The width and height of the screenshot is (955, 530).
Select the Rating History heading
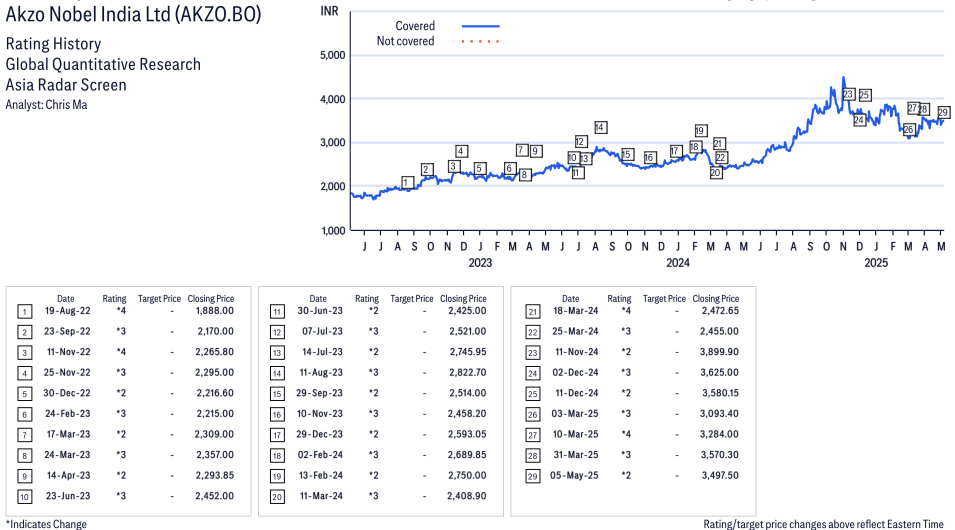pyautogui.click(x=54, y=44)
